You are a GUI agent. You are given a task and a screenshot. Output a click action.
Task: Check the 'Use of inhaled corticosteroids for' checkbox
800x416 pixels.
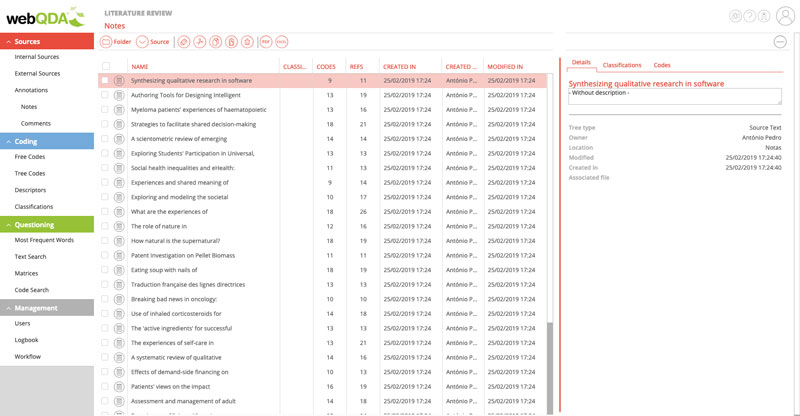pyautogui.click(x=105, y=313)
